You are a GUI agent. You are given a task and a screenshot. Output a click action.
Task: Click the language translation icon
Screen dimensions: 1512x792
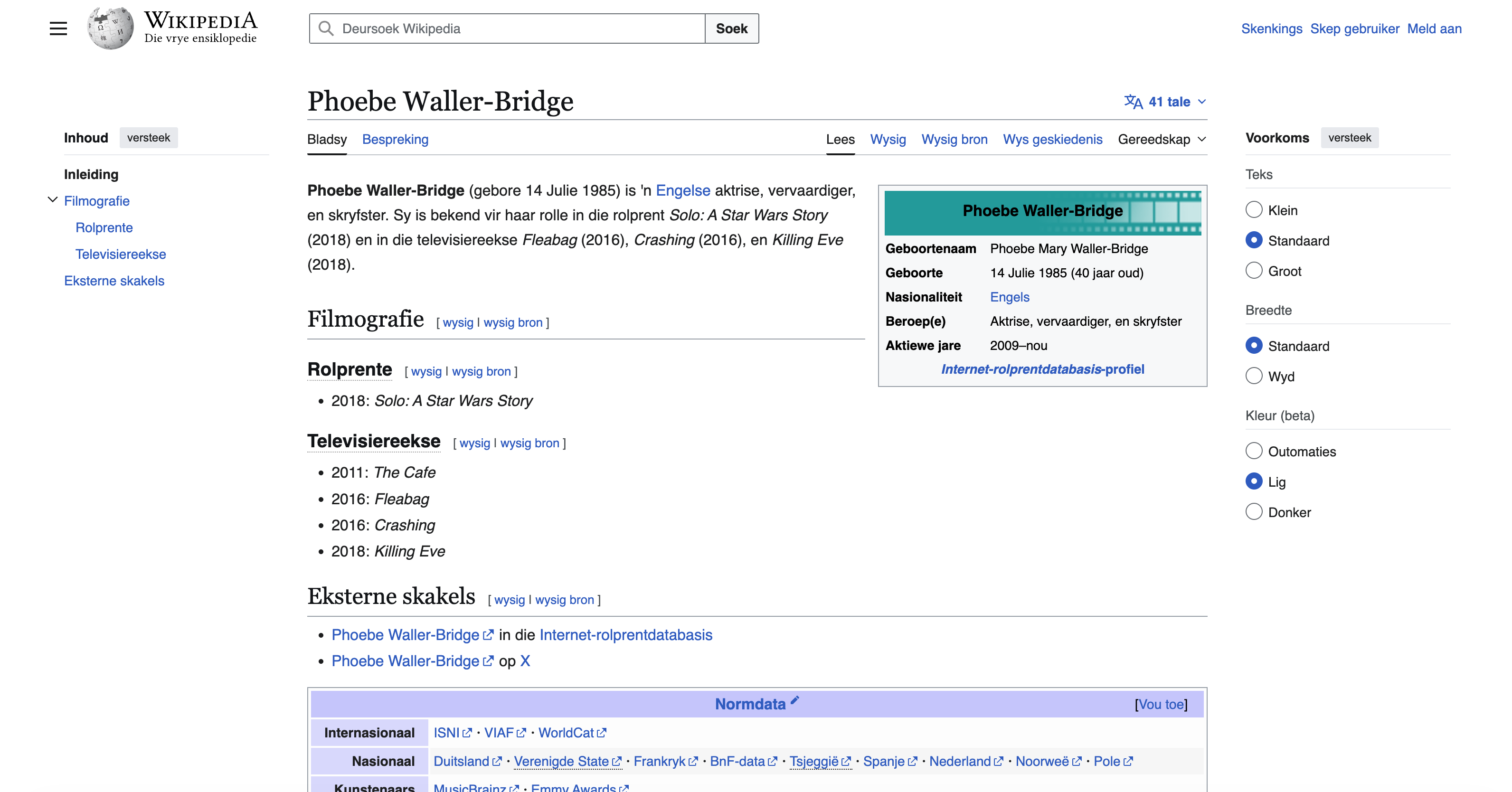click(1133, 102)
